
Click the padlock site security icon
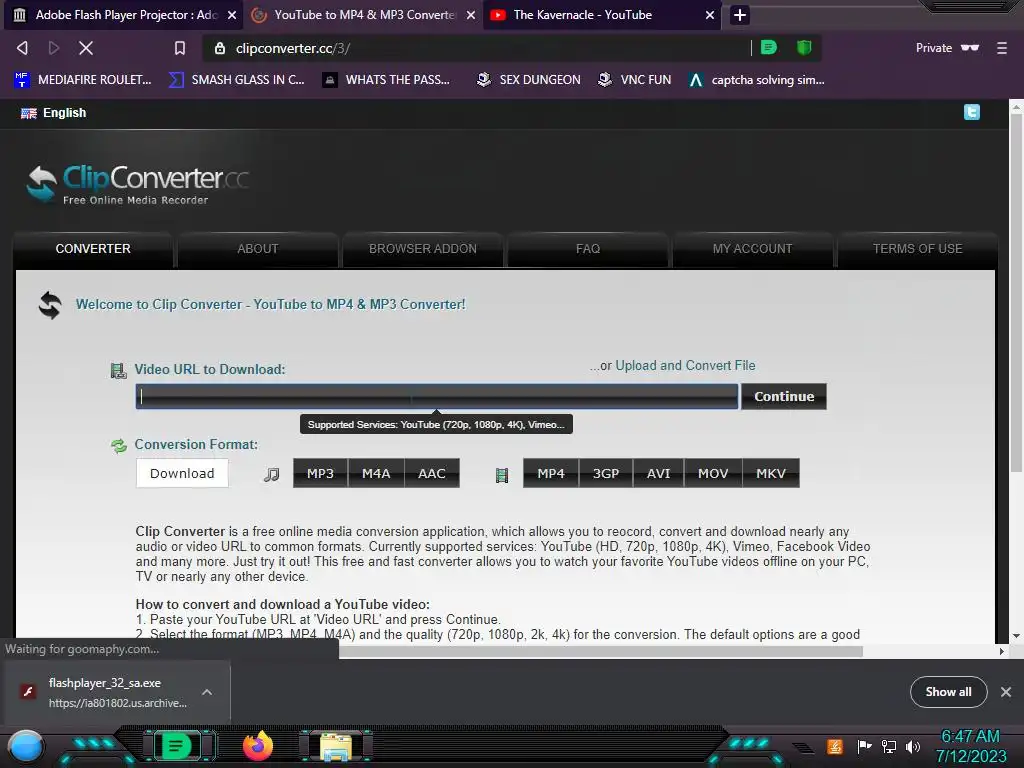pos(220,48)
